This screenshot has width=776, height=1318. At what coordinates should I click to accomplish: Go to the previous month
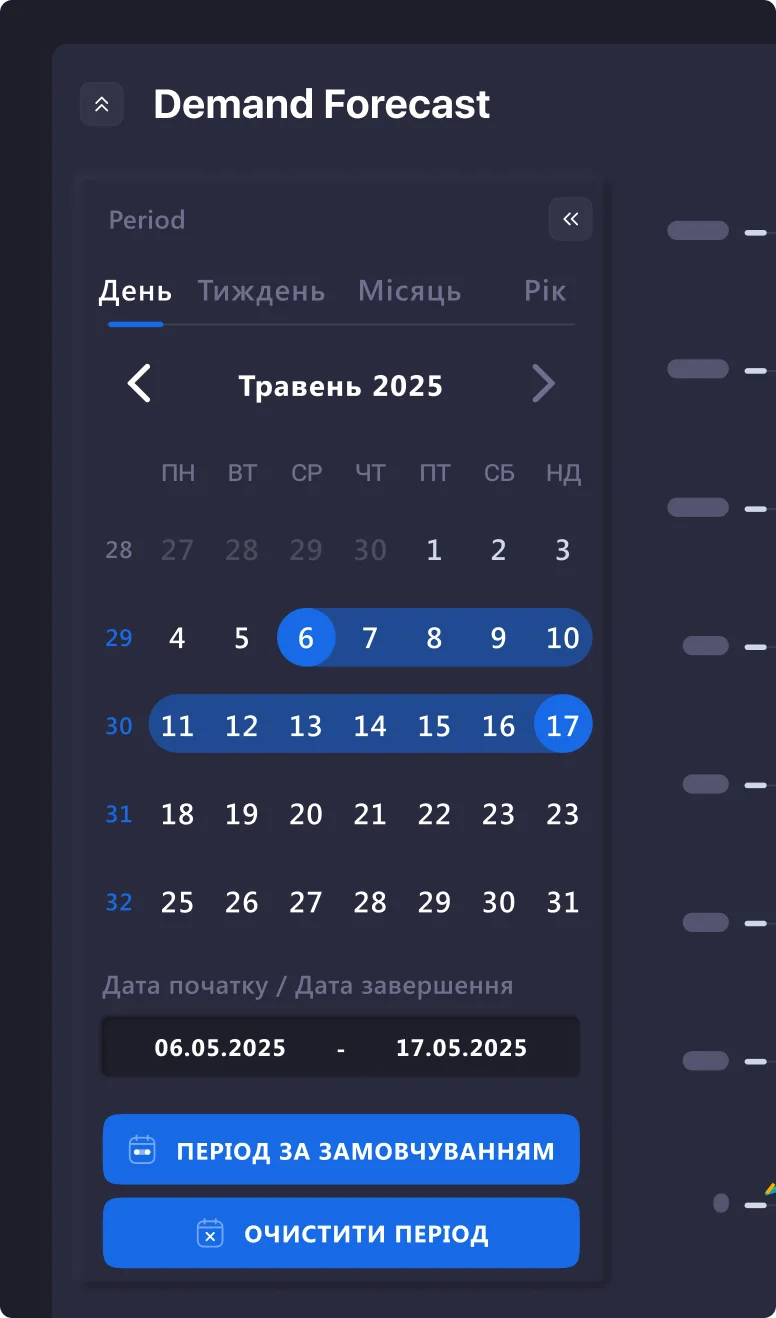point(139,384)
